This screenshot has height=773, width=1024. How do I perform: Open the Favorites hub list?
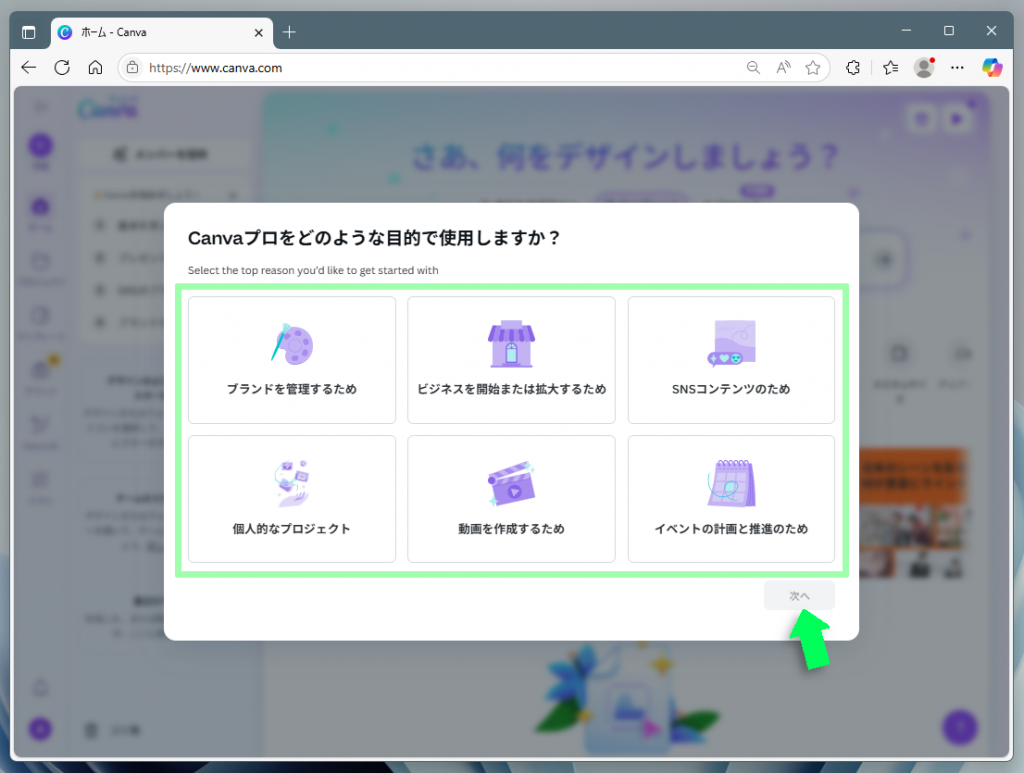click(x=889, y=67)
